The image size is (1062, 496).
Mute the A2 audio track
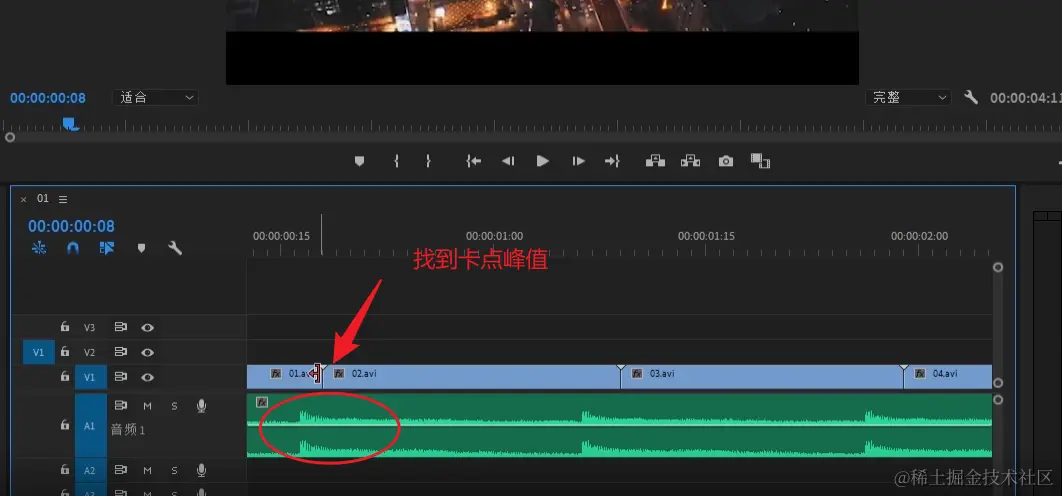148,470
